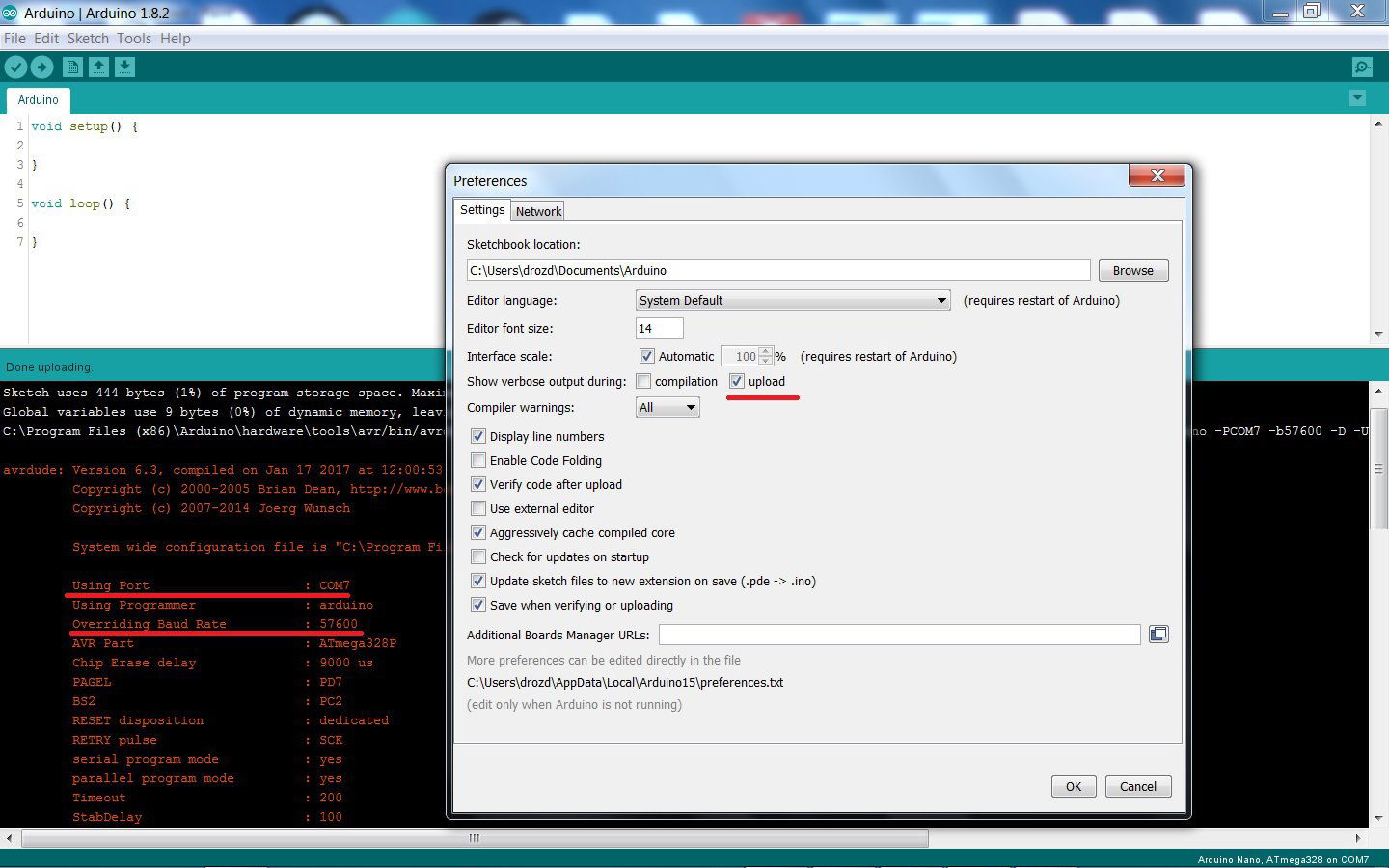Open the File menu
The height and width of the screenshot is (868, 1389).
point(14,38)
